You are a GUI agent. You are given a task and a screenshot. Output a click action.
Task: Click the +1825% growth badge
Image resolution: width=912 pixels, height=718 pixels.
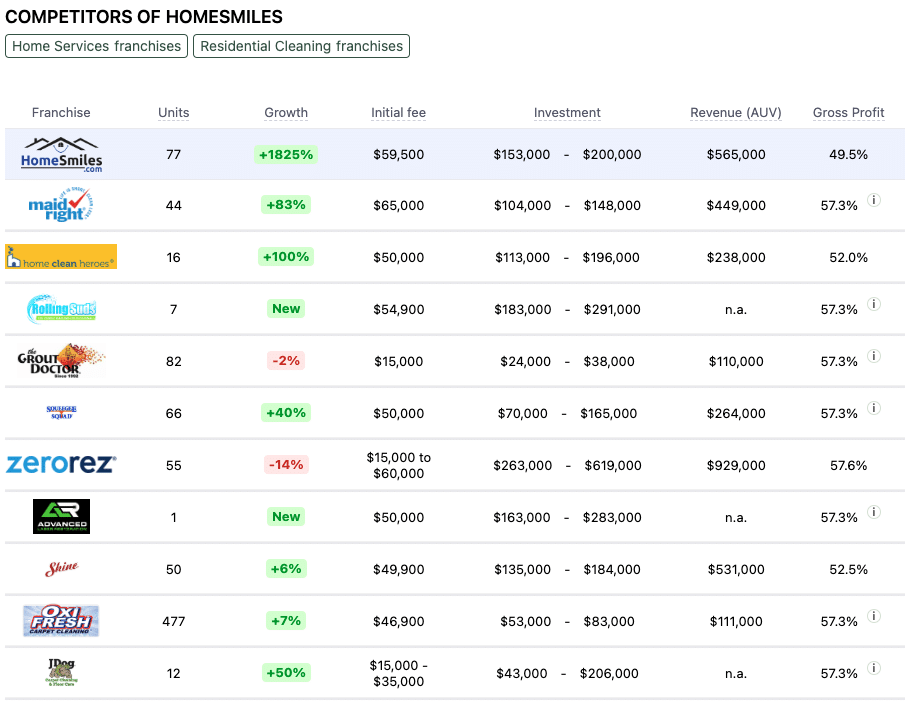coord(286,154)
